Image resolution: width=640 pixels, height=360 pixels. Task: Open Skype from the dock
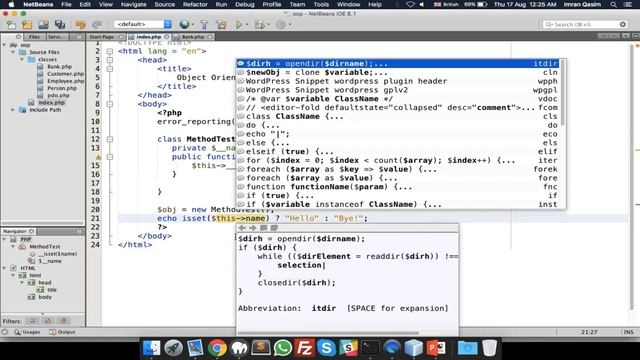pos(327,348)
